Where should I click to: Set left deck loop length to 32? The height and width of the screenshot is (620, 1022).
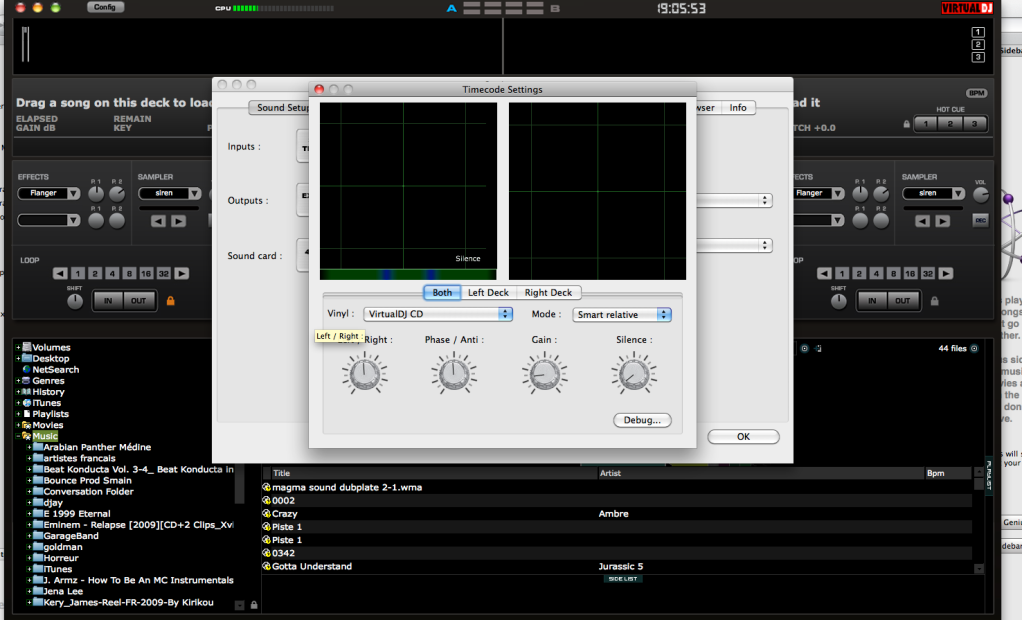pos(164,273)
